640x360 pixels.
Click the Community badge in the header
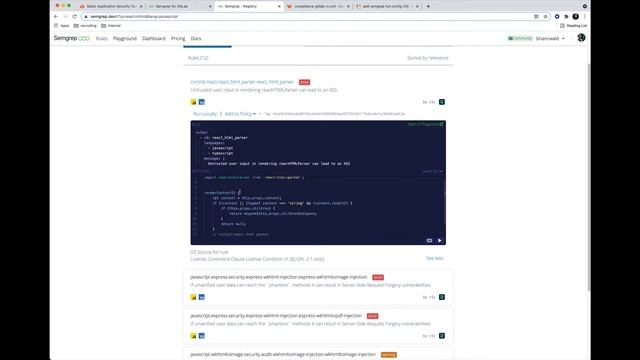(x=520, y=38)
